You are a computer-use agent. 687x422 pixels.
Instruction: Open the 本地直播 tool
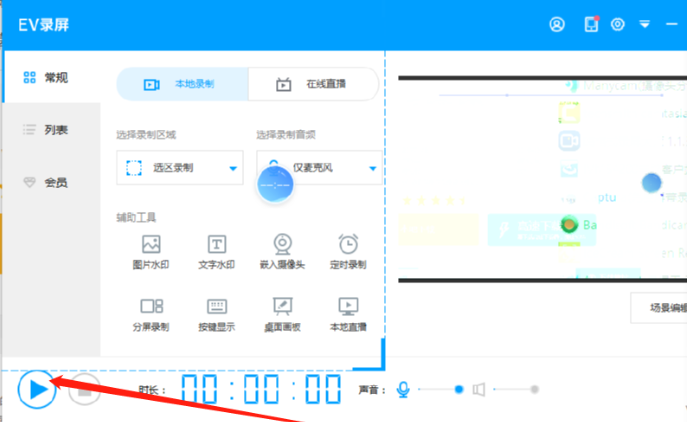pos(348,315)
